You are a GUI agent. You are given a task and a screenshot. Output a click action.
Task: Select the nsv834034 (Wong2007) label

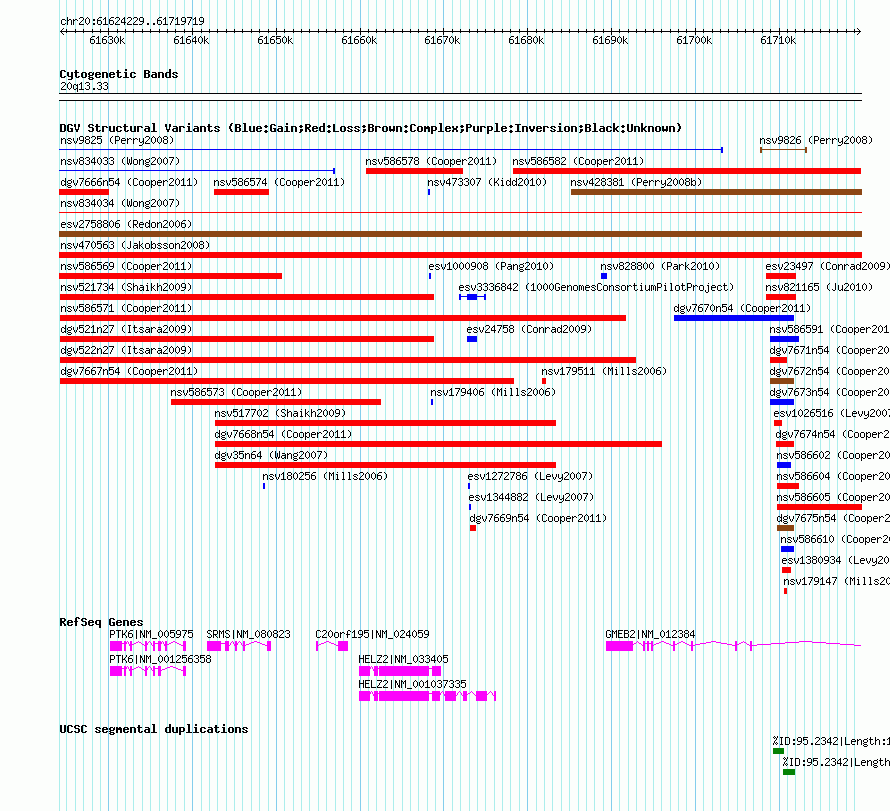120,203
